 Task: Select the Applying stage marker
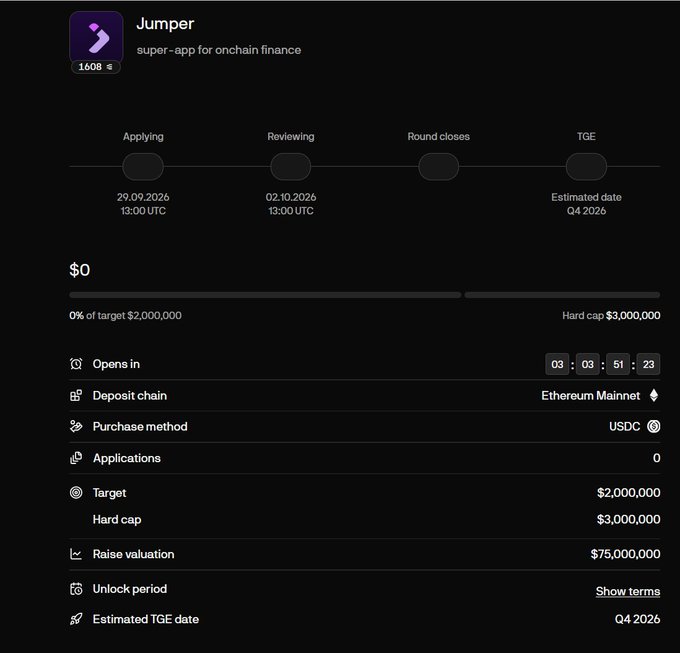click(x=143, y=167)
